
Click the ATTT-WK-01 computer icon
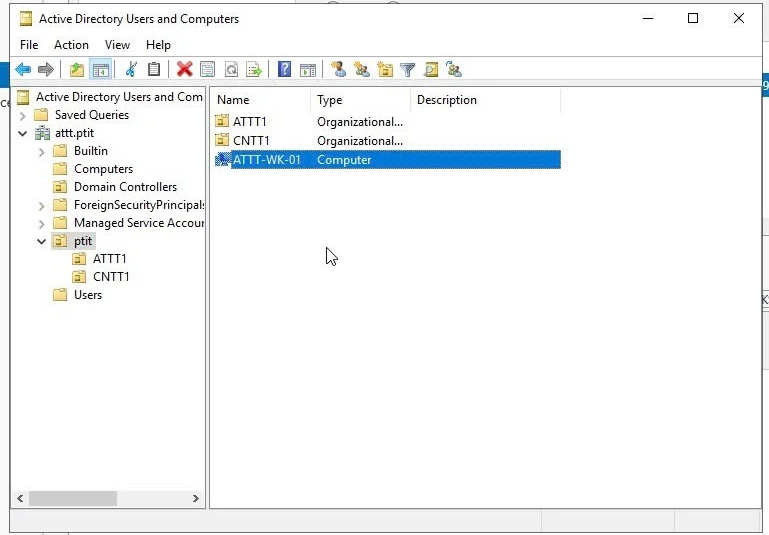(x=223, y=159)
